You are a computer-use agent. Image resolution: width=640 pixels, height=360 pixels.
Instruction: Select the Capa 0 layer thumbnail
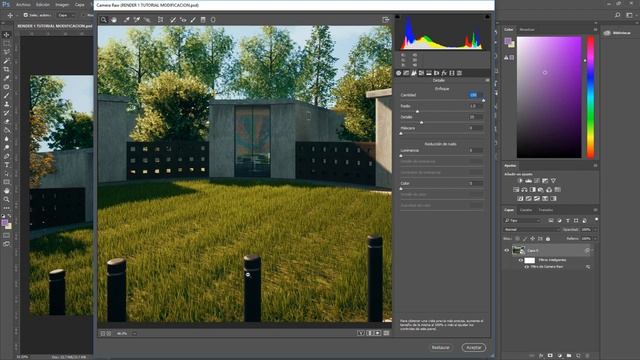[x=518, y=250]
